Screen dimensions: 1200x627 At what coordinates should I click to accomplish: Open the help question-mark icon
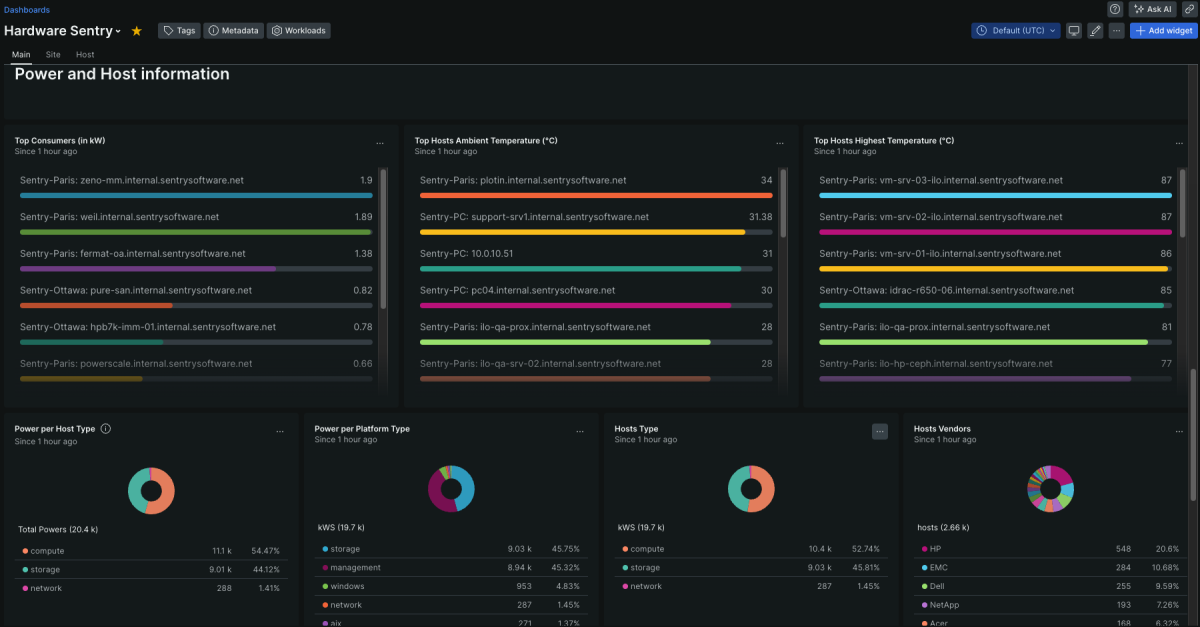pyautogui.click(x=1114, y=9)
